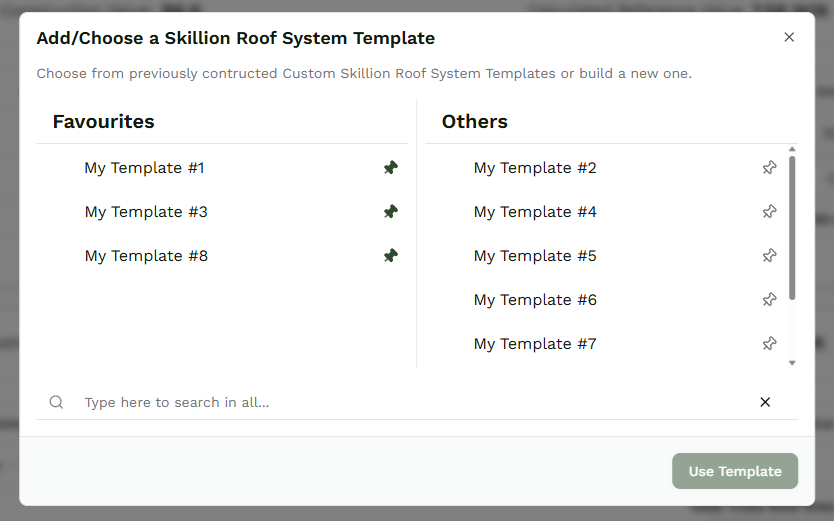Unpin My Template #1 from Favourites
834x521 pixels.
click(x=391, y=168)
